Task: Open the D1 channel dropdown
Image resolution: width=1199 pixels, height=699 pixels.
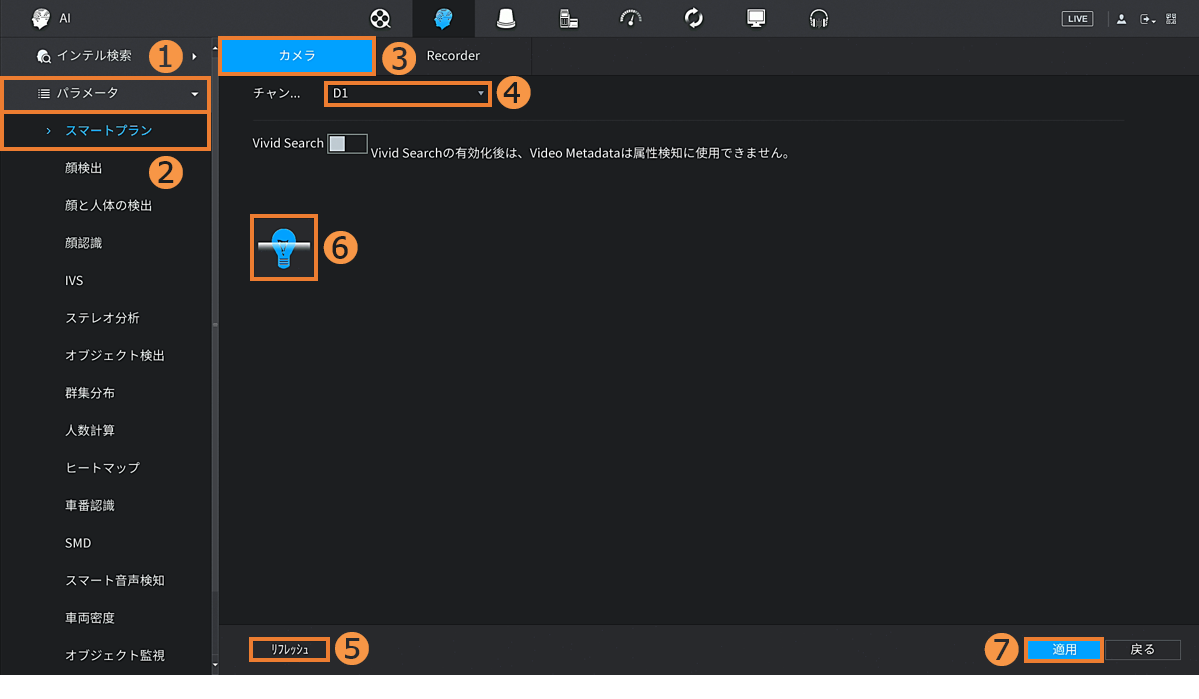Action: click(x=408, y=93)
